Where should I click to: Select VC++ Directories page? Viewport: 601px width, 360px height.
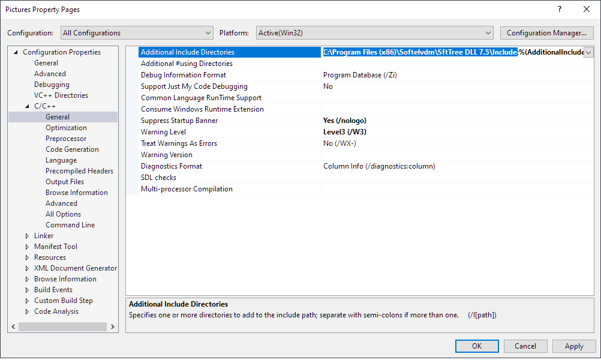(61, 95)
